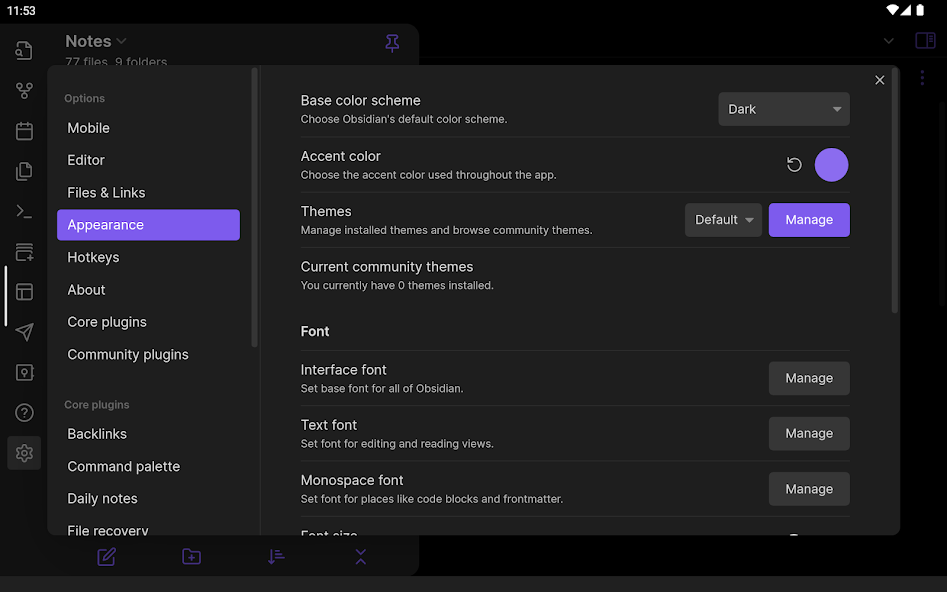Open the Base color scheme Dark dropdown
The image size is (947, 592).
click(783, 109)
